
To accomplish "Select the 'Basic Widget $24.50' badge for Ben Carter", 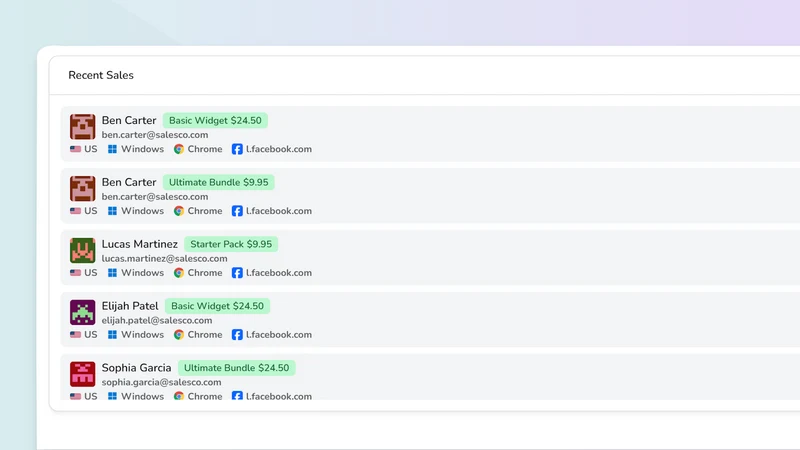I will point(215,120).
